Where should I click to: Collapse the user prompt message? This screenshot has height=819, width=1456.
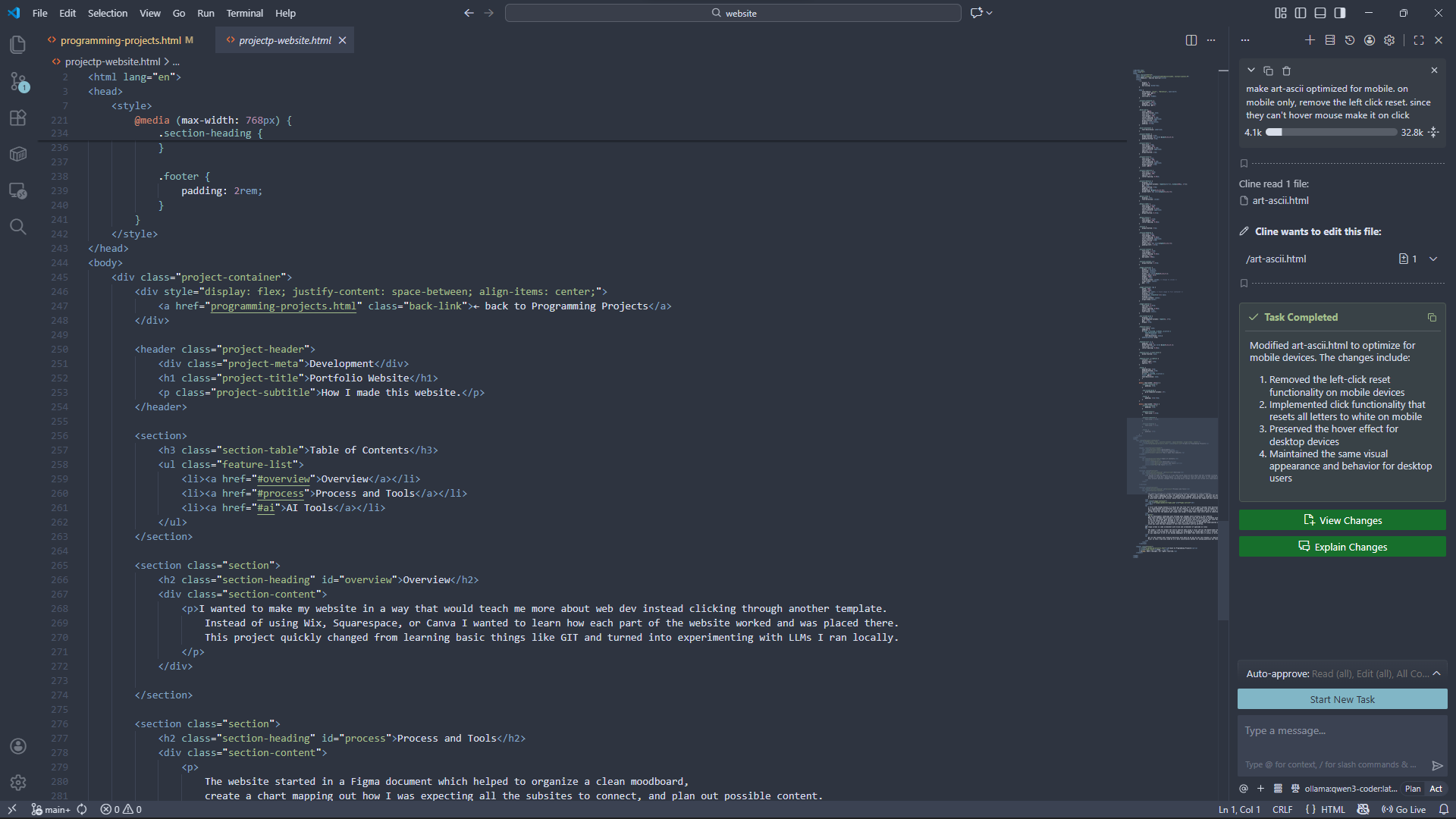point(1250,70)
